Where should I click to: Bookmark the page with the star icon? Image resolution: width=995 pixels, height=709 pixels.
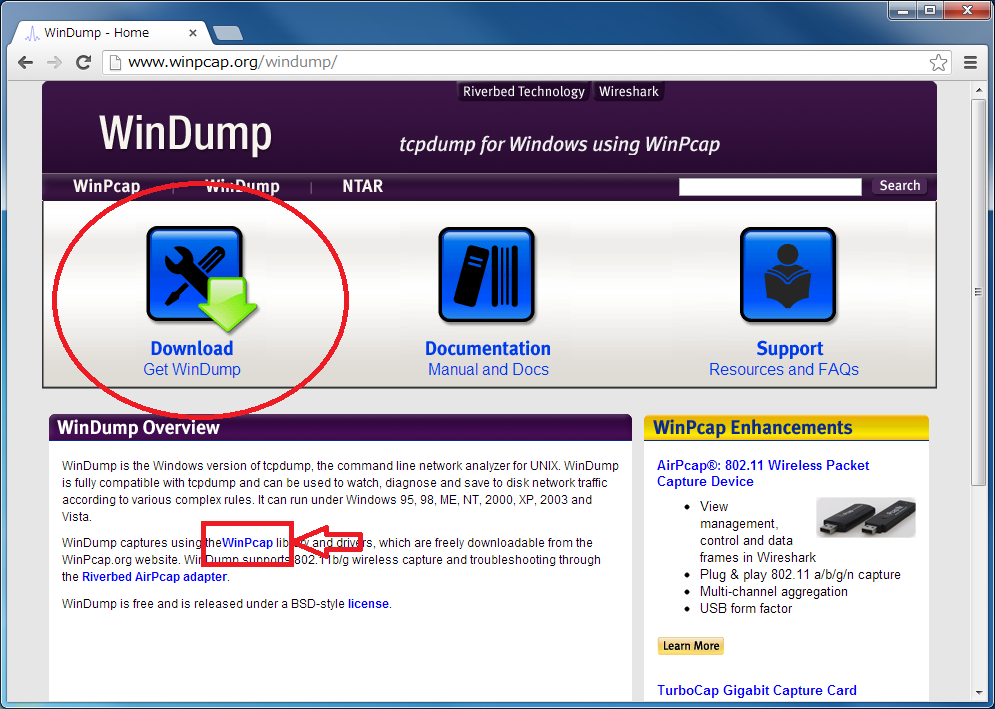[938, 62]
